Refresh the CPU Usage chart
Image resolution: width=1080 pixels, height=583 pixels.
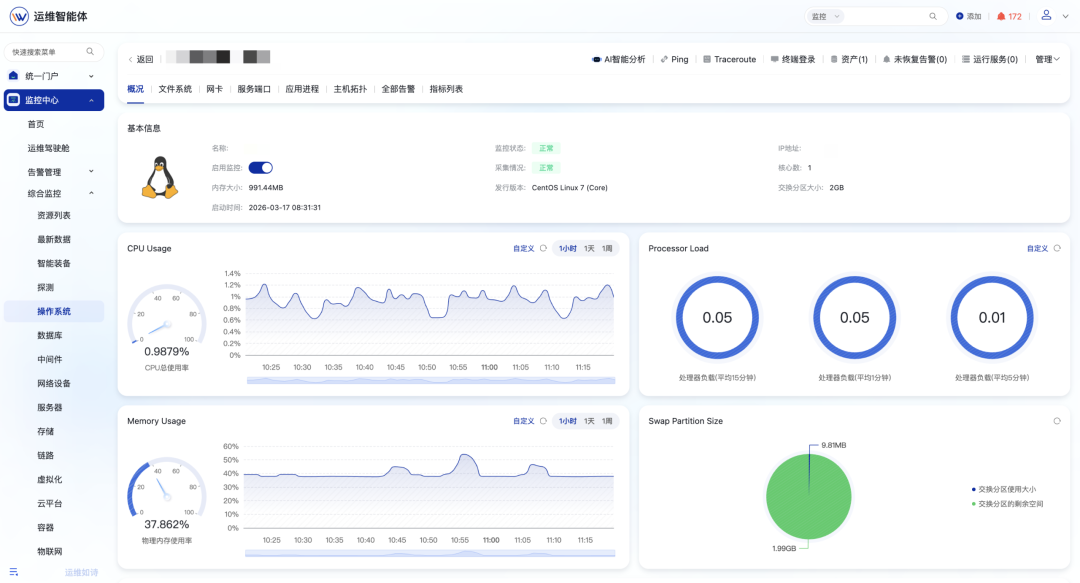[543, 249]
